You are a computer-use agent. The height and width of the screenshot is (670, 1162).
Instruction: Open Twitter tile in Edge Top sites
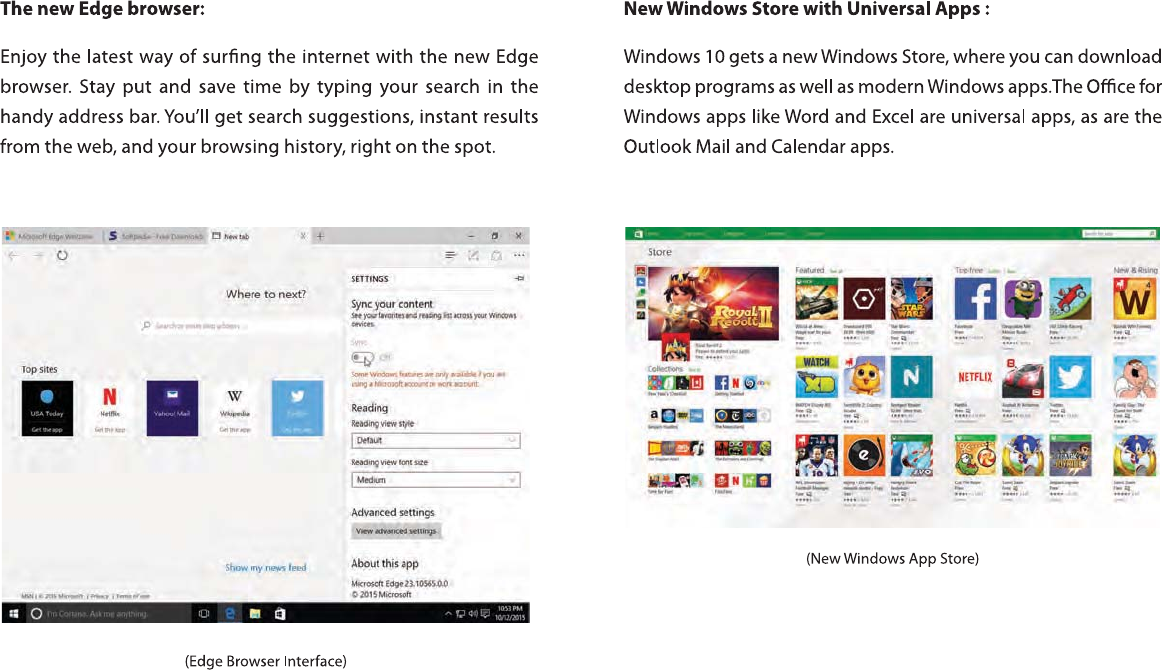(x=297, y=408)
